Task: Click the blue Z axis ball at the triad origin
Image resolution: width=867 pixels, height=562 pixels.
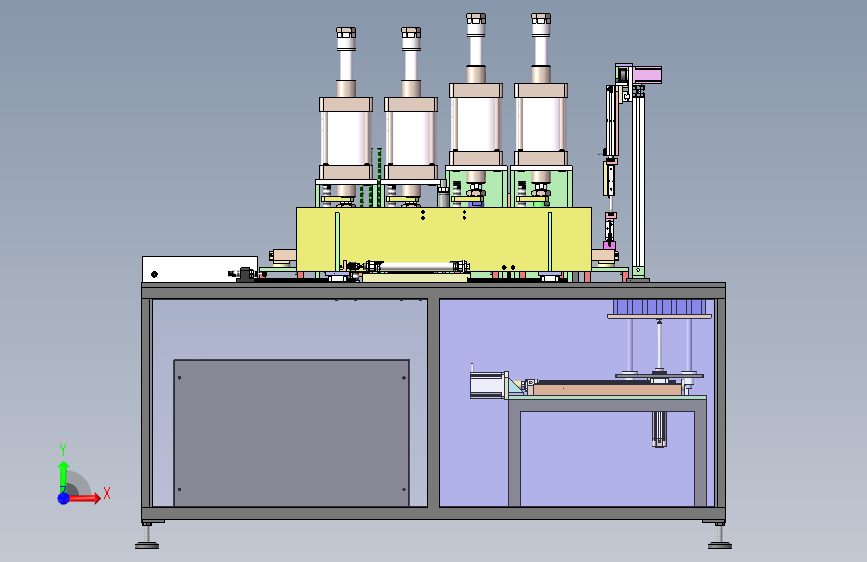Action: [x=64, y=498]
